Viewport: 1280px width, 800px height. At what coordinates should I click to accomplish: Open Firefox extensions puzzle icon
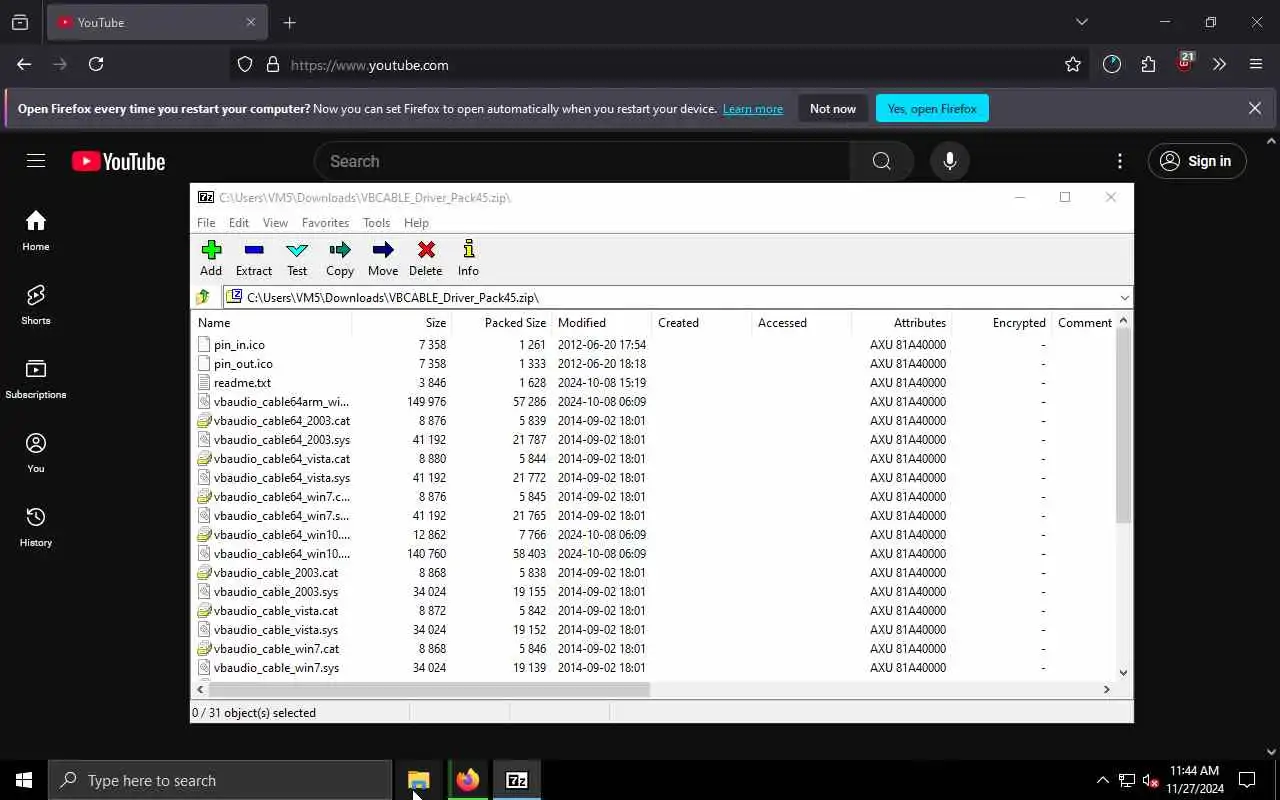point(1148,64)
